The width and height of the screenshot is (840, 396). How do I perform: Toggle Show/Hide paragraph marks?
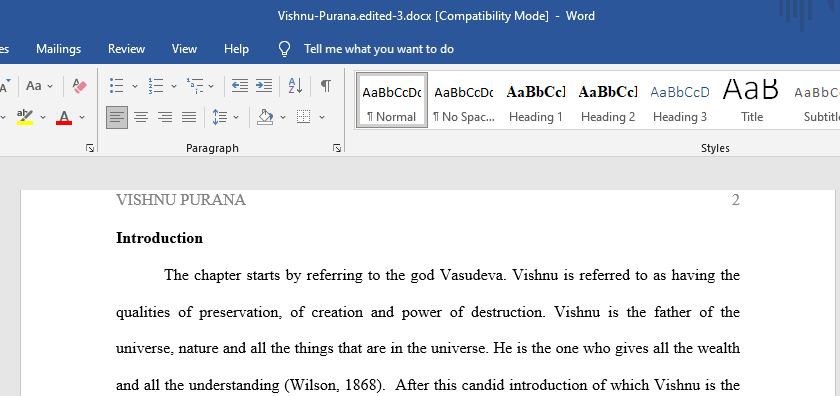(326, 86)
